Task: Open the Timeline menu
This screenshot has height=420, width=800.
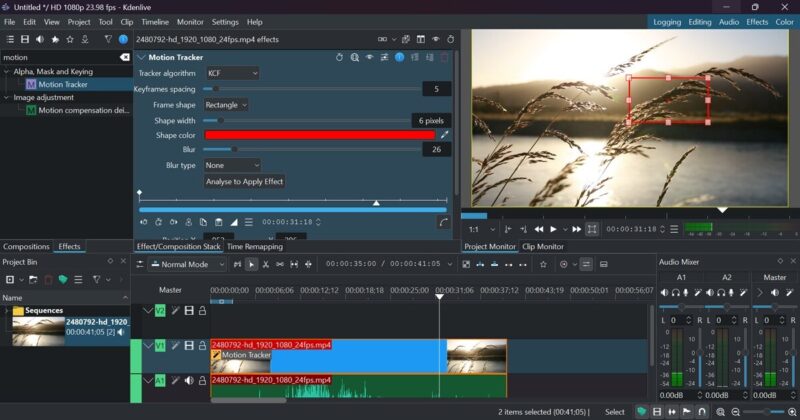Action: (x=155, y=22)
